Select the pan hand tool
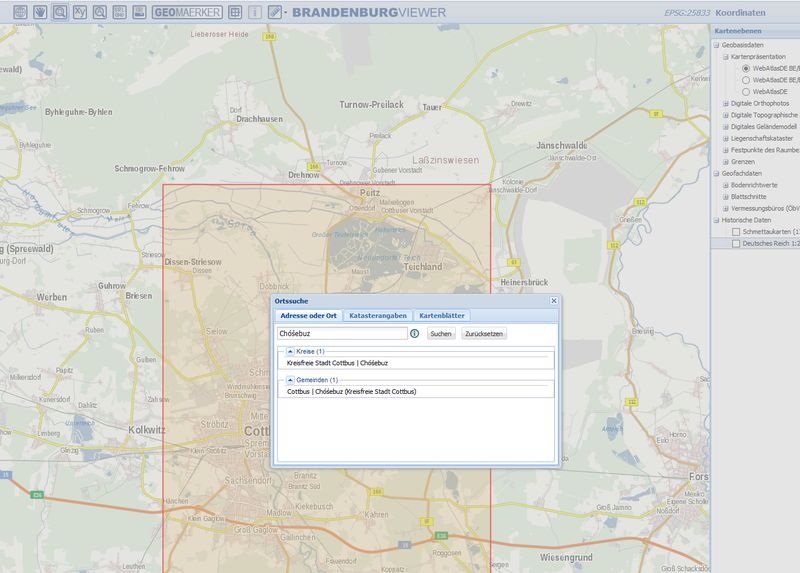Image resolution: width=800 pixels, height=573 pixels. [x=40, y=12]
